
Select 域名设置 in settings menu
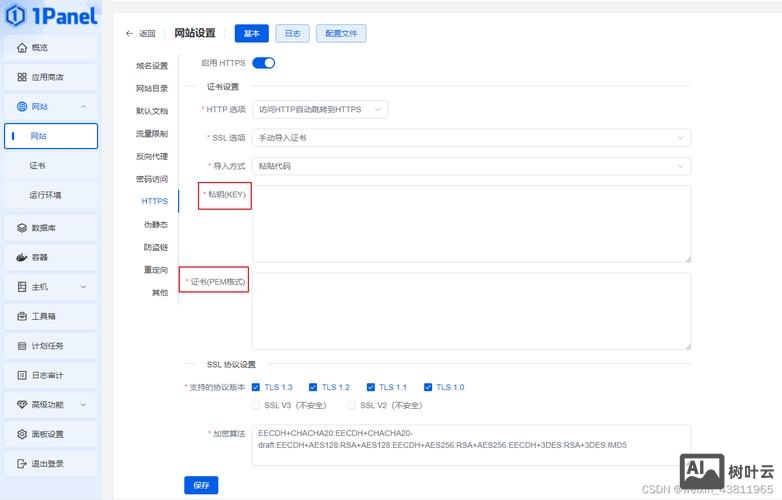(152, 65)
